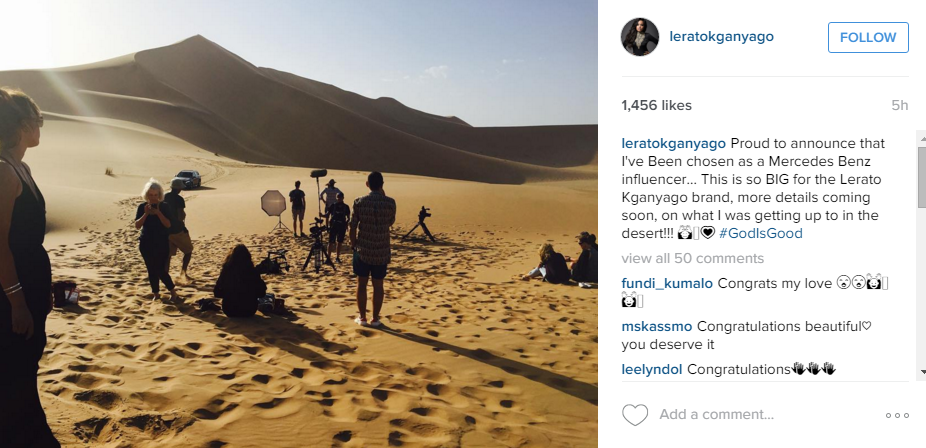This screenshot has height=448, width=926.
Task: Open leratokganyago username in caption
Action: tap(674, 143)
